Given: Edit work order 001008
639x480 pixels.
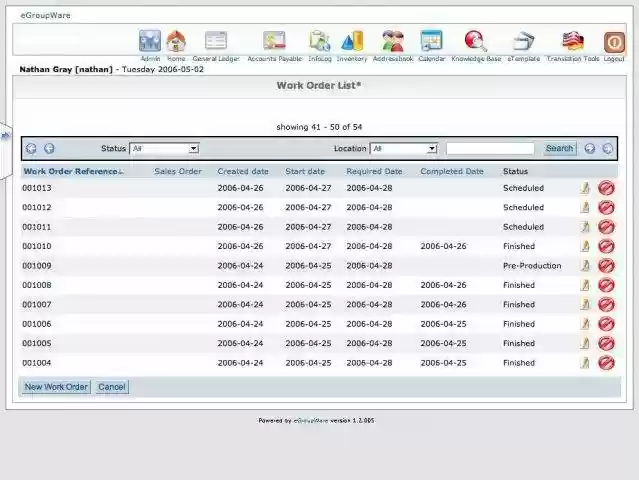Looking at the screenshot, I should tap(585, 285).
